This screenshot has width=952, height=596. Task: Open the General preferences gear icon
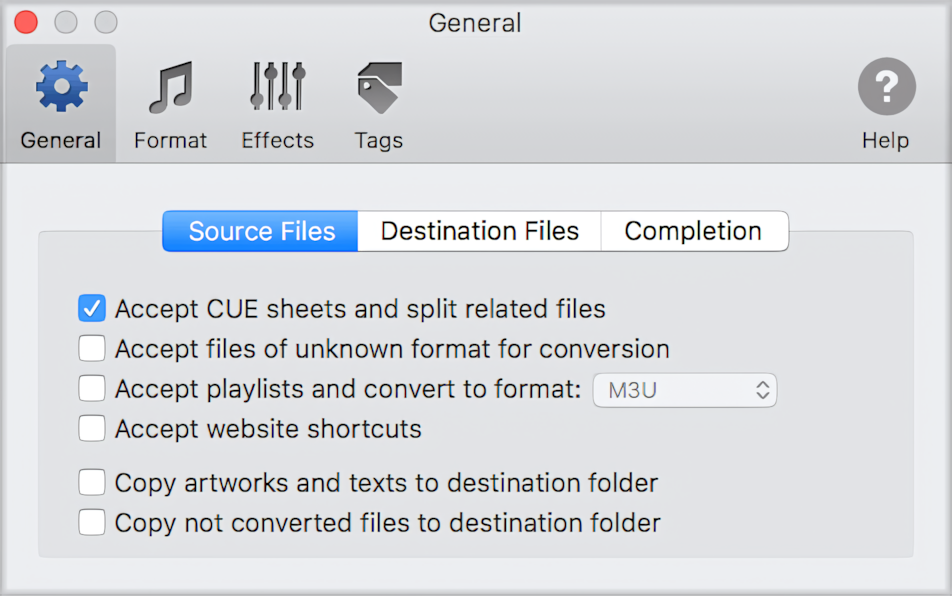pyautogui.click(x=61, y=86)
